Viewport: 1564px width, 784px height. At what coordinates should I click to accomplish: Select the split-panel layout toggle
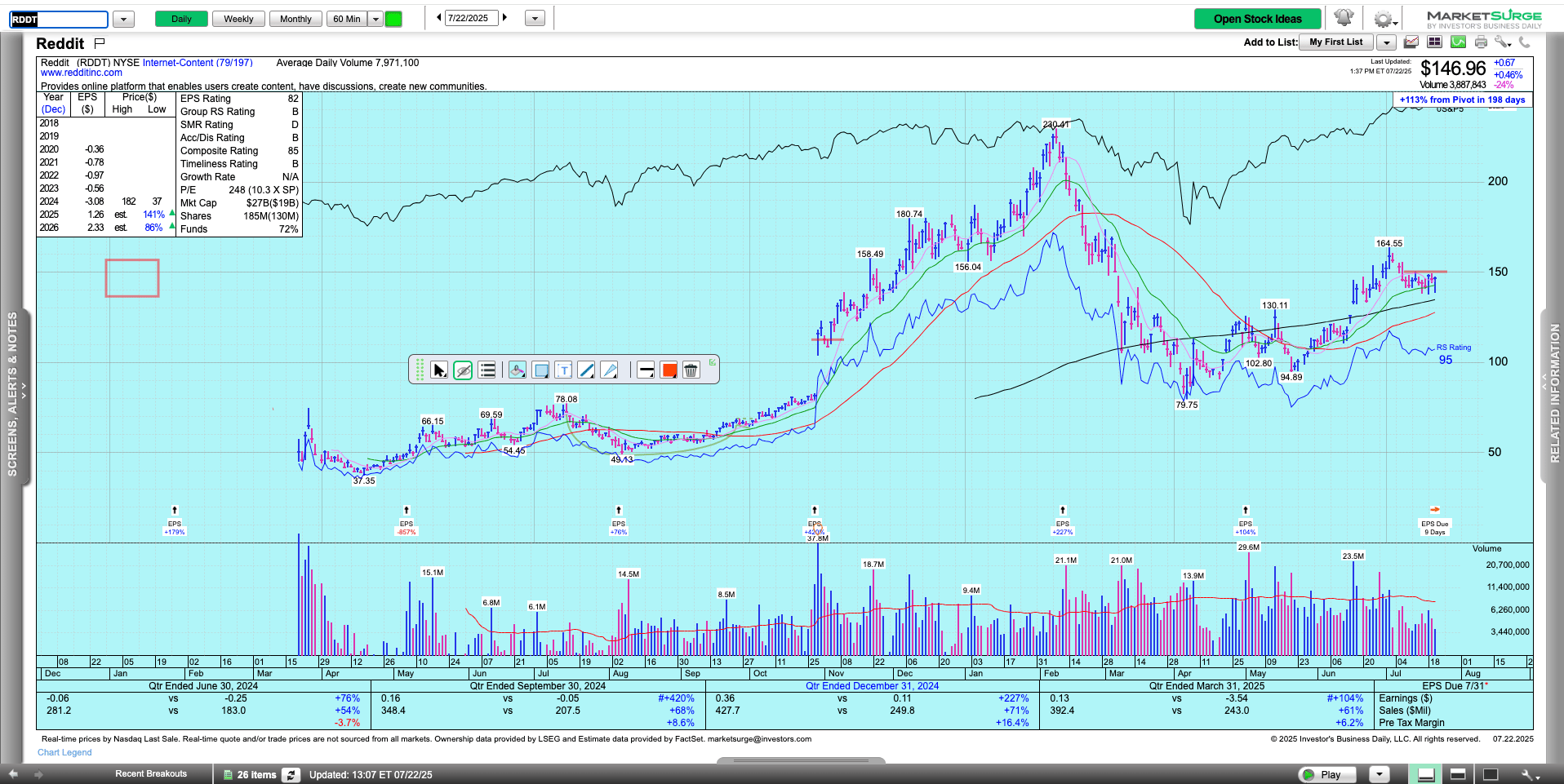[x=1458, y=774]
